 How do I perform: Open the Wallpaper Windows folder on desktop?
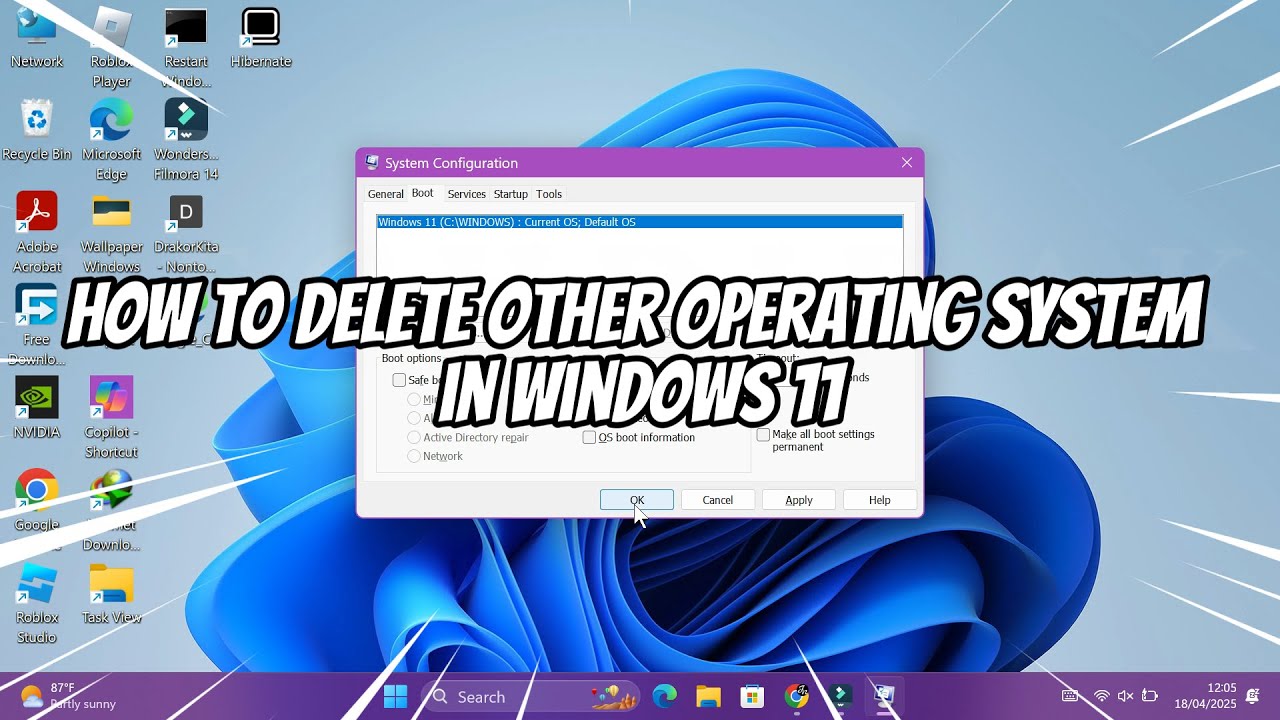[x=111, y=233]
